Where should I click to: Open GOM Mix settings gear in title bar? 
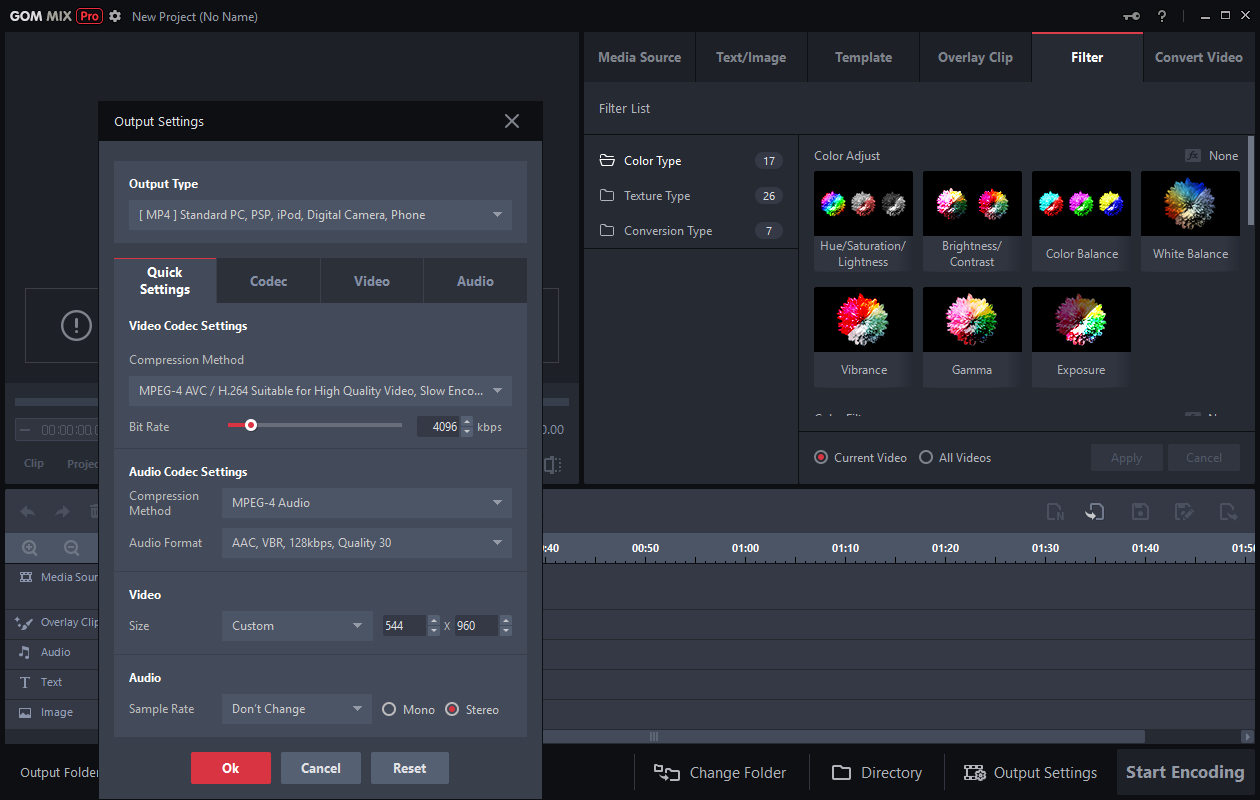(x=115, y=16)
